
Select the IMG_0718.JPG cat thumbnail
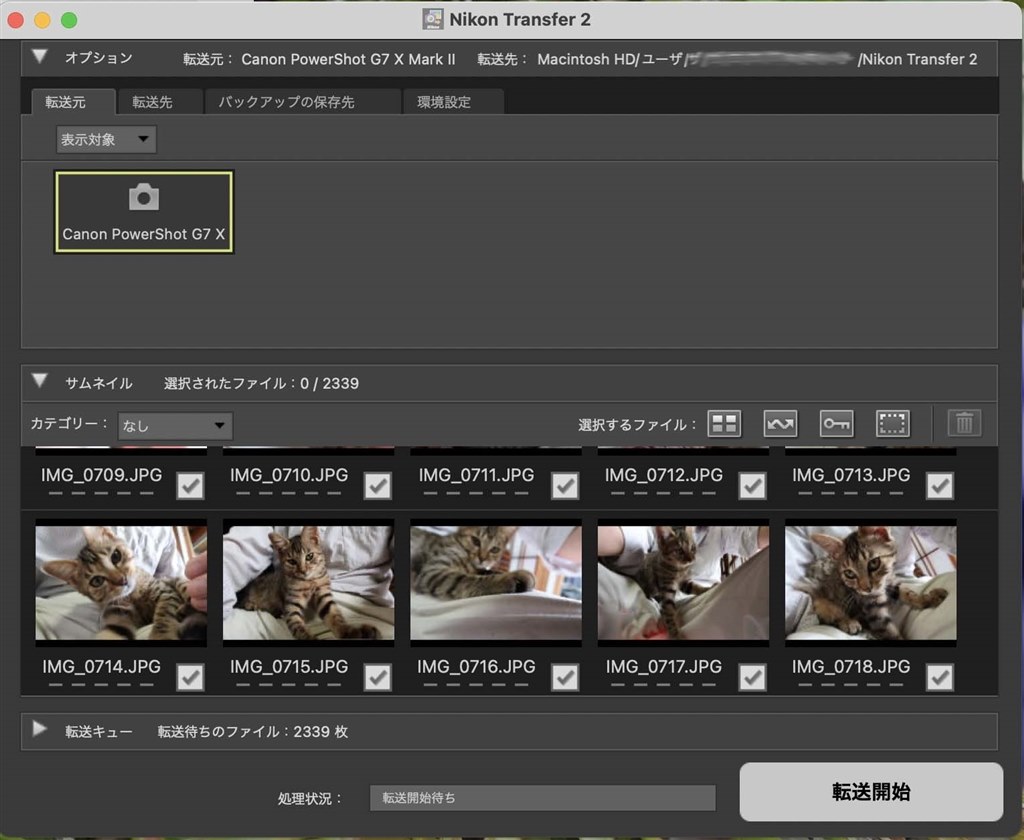click(871, 583)
